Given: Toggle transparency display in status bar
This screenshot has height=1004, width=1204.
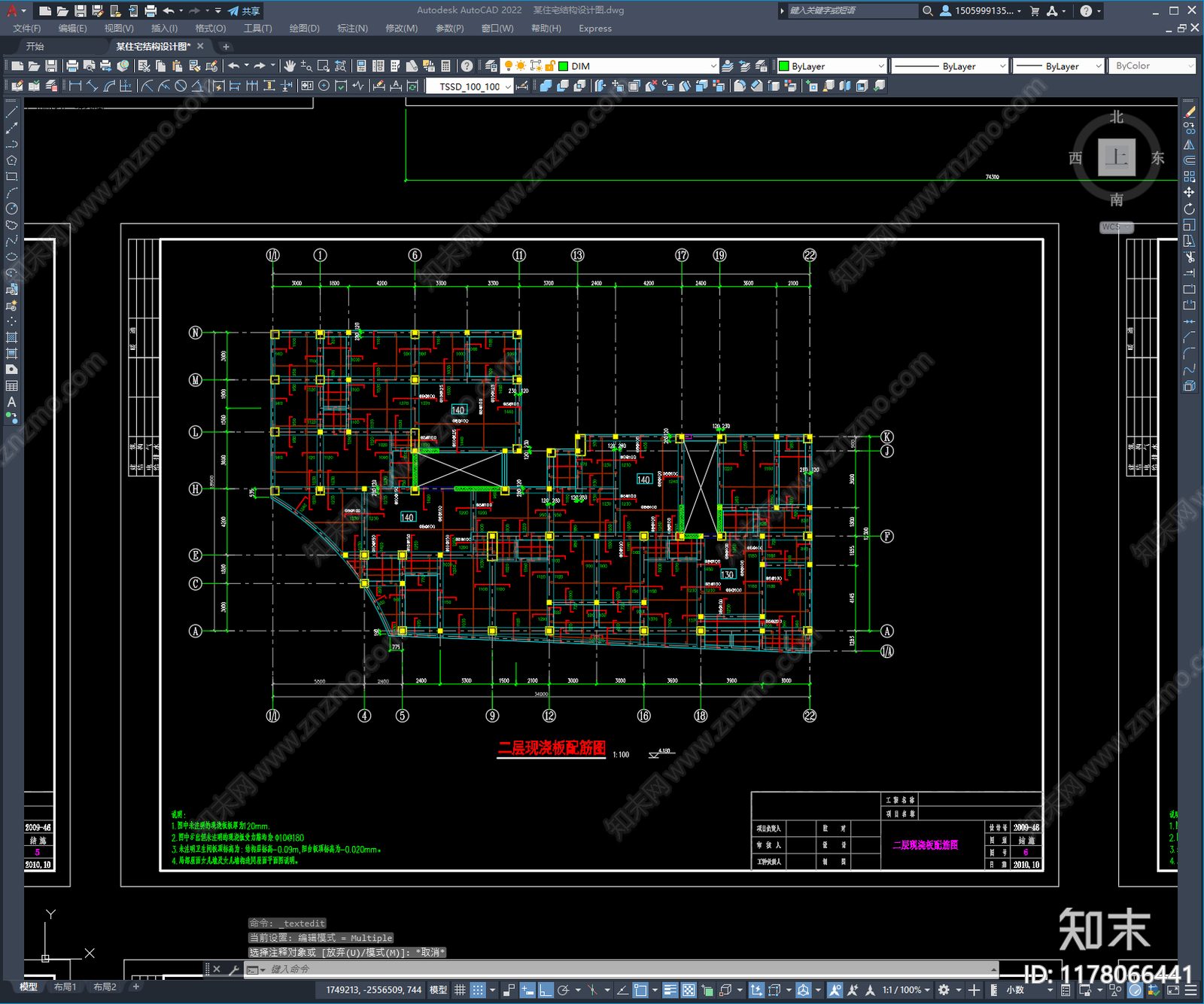Looking at the screenshot, I should pyautogui.click(x=689, y=990).
